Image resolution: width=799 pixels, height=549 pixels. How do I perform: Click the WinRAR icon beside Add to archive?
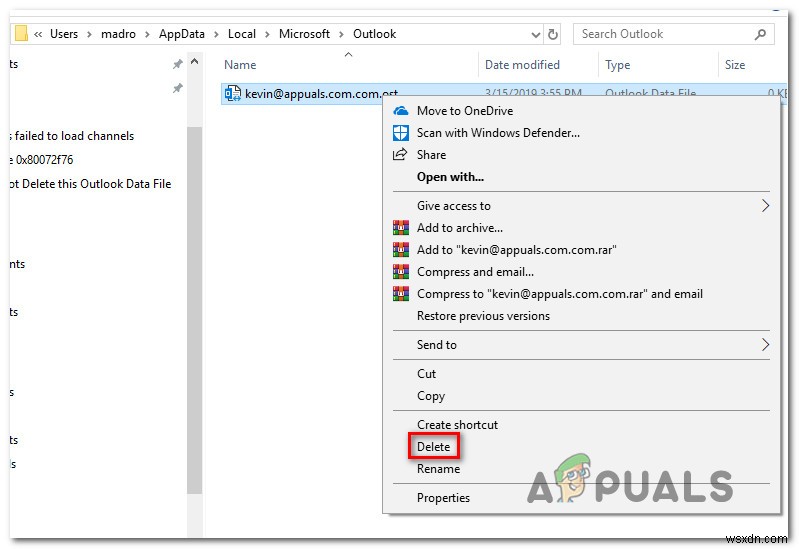click(x=401, y=227)
